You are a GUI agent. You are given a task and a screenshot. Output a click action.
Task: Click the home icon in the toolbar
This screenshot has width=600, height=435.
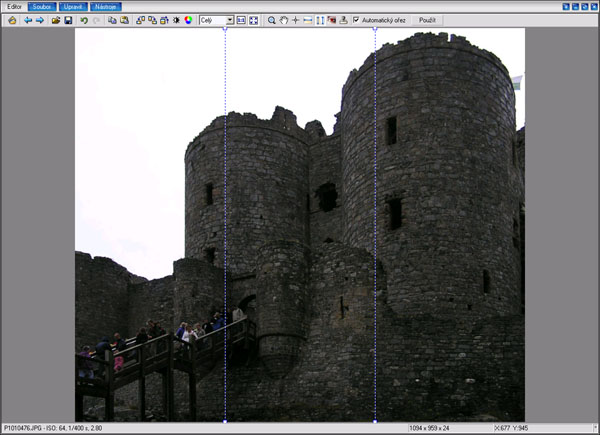pos(12,20)
